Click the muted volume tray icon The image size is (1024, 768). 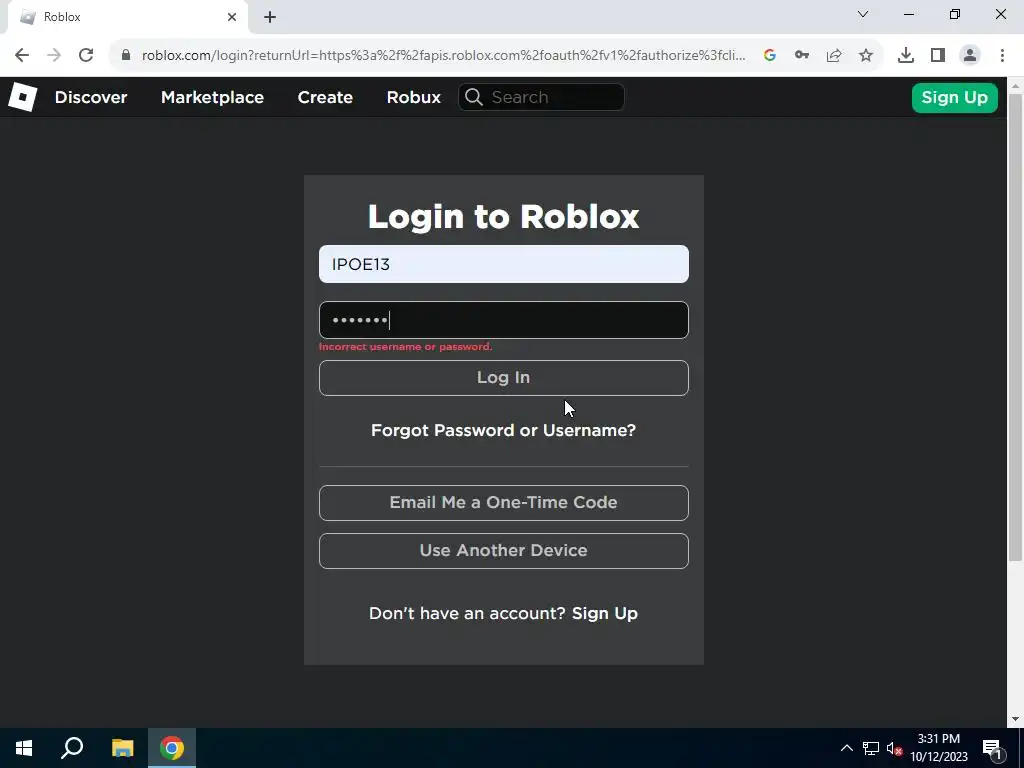(x=894, y=748)
